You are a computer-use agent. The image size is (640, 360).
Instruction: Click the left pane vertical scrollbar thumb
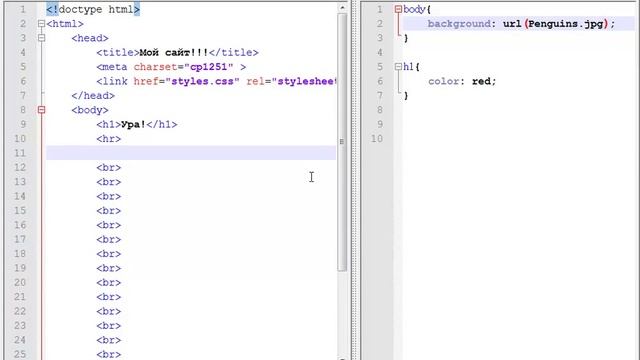(x=342, y=143)
